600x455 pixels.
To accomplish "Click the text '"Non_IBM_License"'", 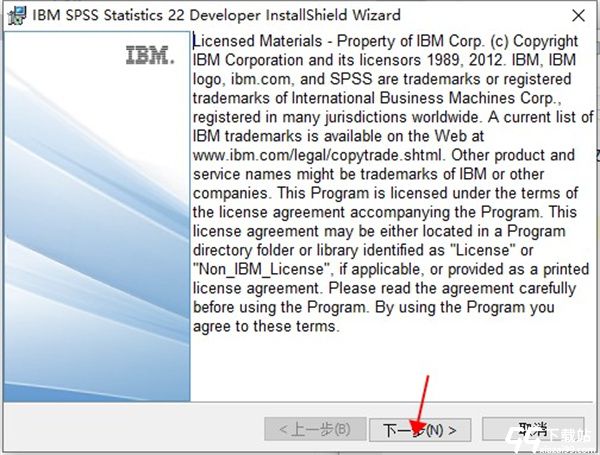I will pos(263,269).
